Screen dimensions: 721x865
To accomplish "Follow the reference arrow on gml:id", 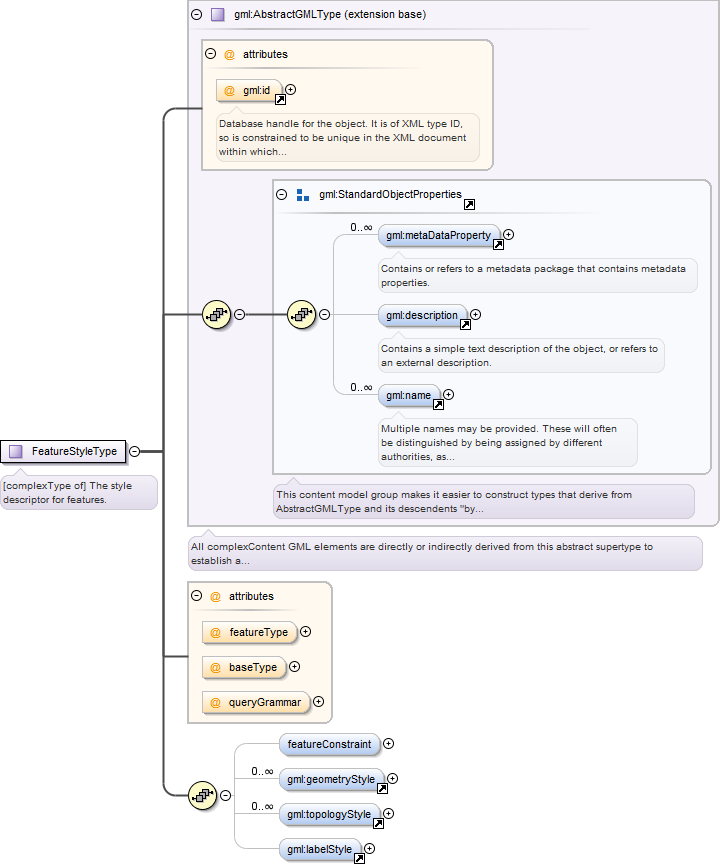I will [280, 100].
